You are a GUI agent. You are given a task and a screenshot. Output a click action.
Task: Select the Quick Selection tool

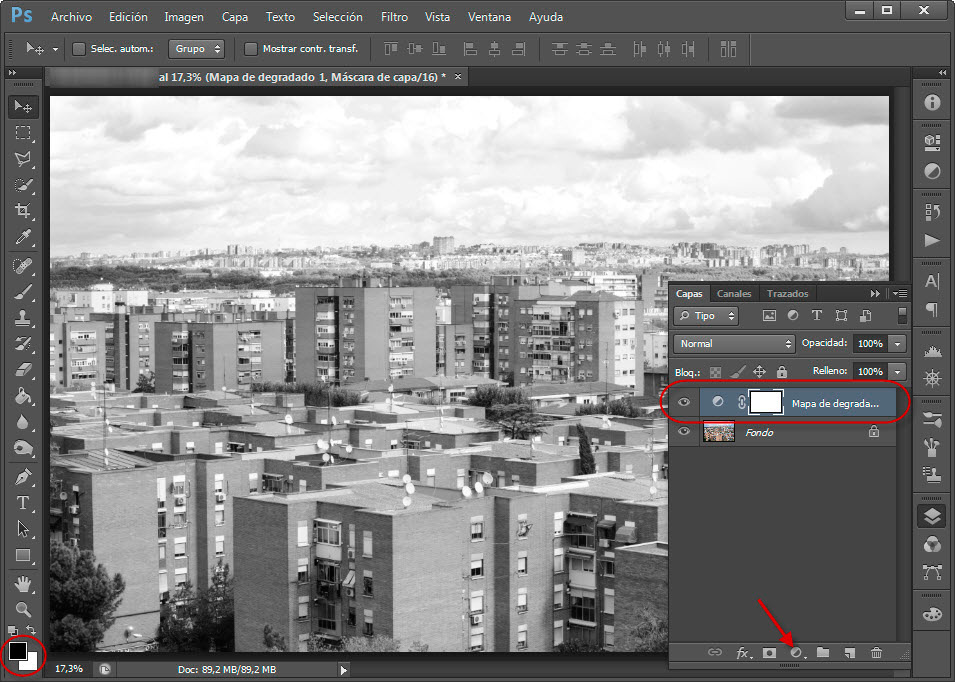(x=23, y=185)
